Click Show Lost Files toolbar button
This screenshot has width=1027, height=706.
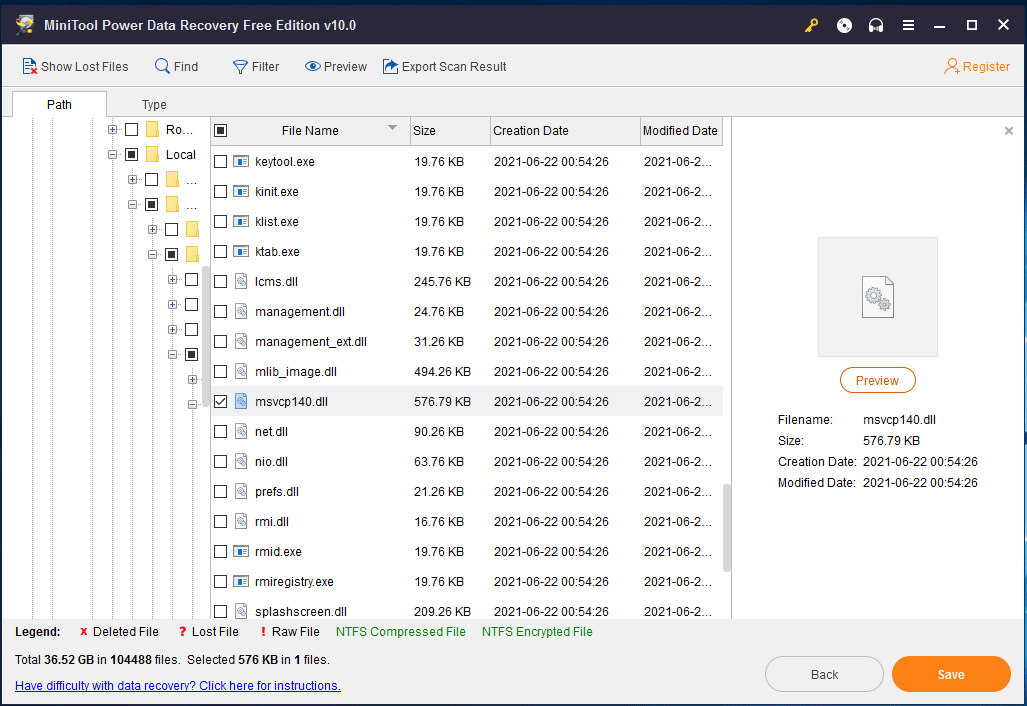[75, 66]
